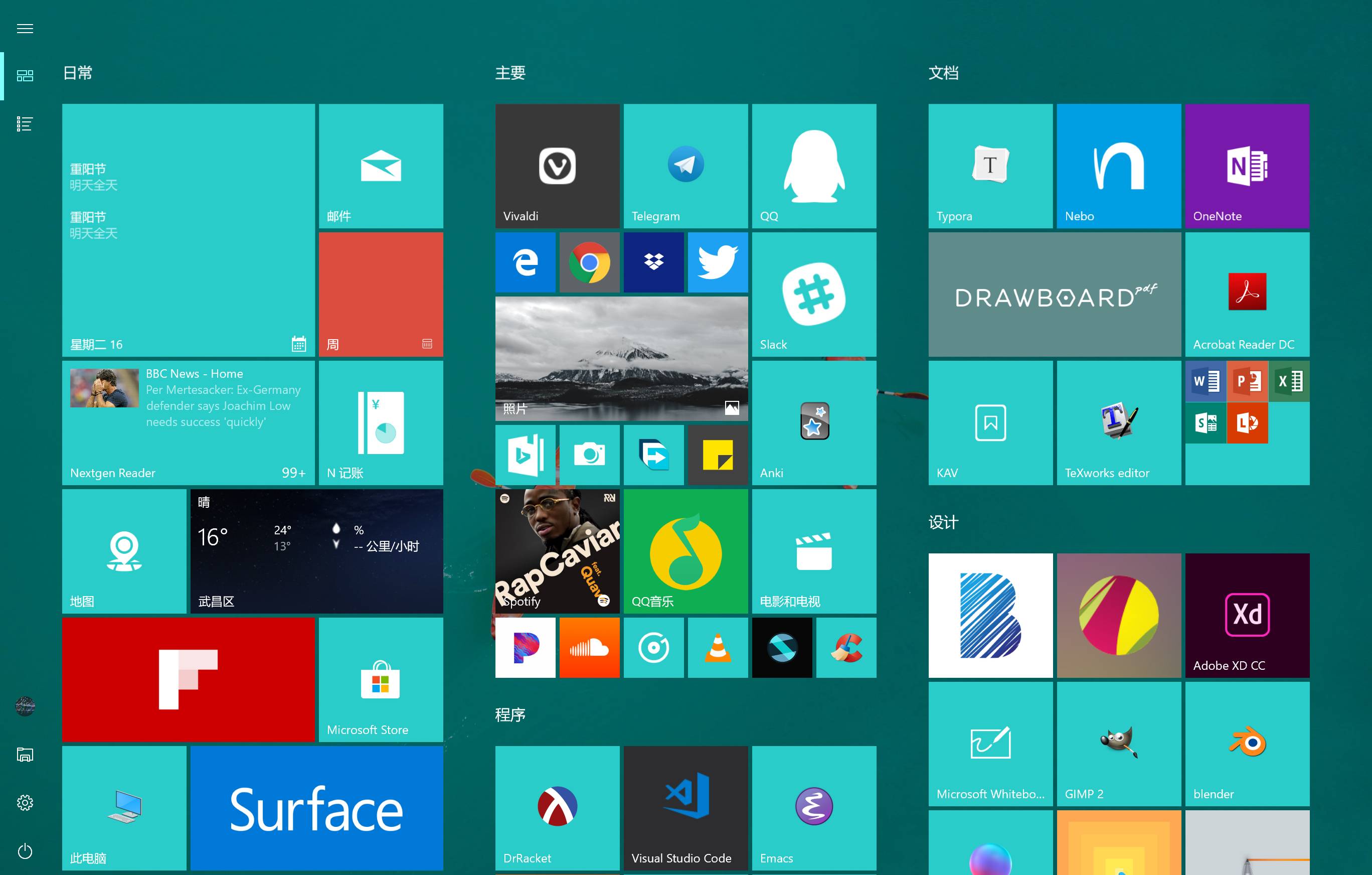Open the 照片 photo live tile
Screen dimensions: 1372x875
[621, 358]
